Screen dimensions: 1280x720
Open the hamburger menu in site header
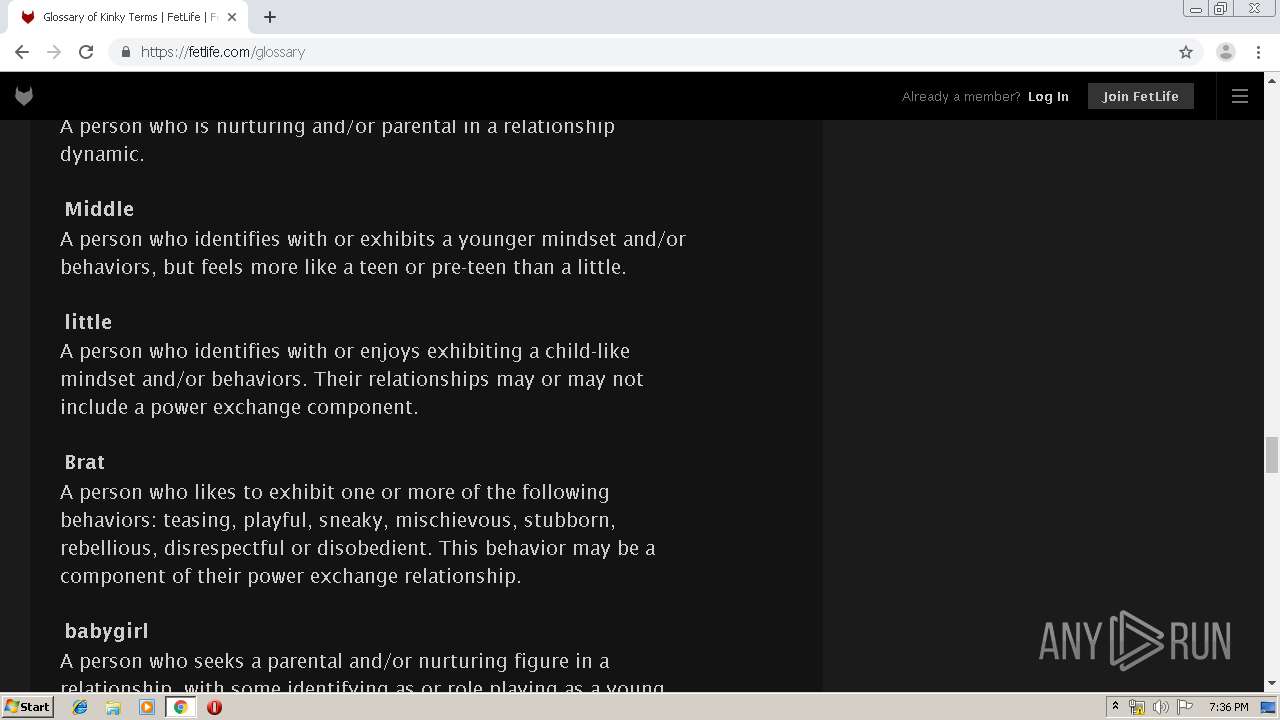[1240, 96]
